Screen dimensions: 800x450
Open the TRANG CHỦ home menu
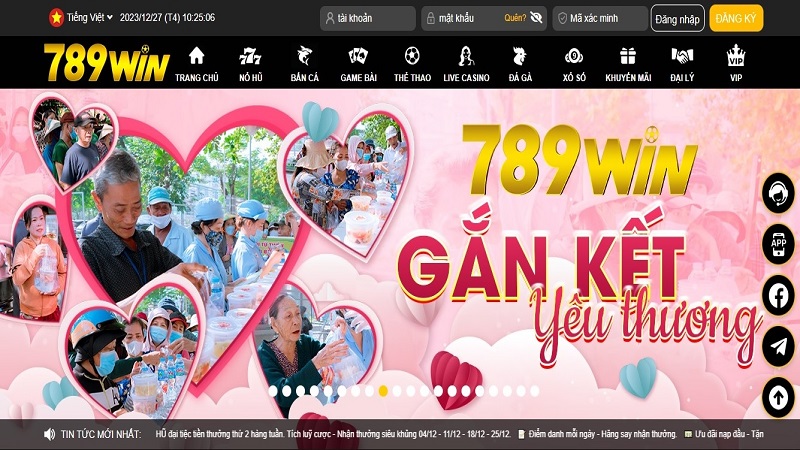[196, 64]
